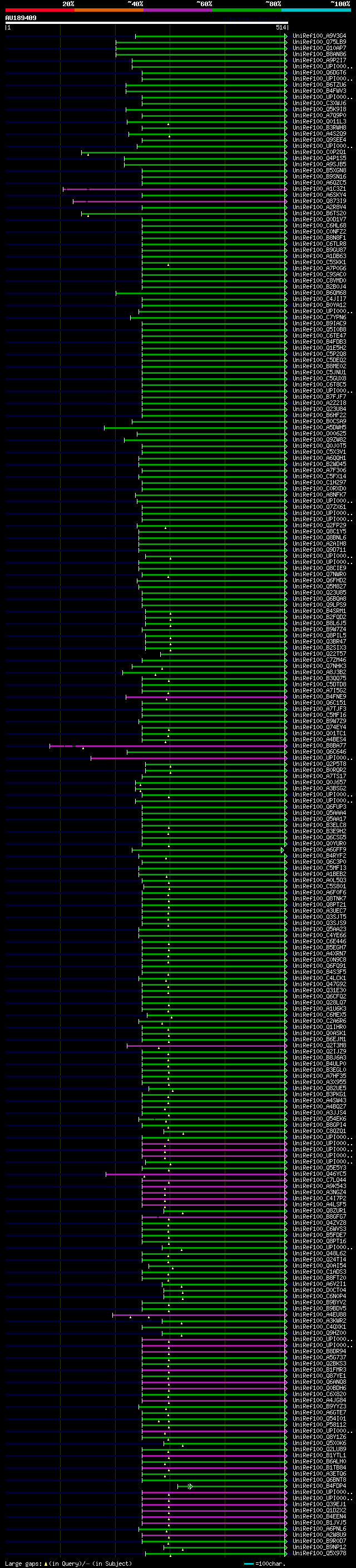Select hit label UniRef100_Q6C151
The height and width of the screenshot is (1568, 356).
coord(319,703)
